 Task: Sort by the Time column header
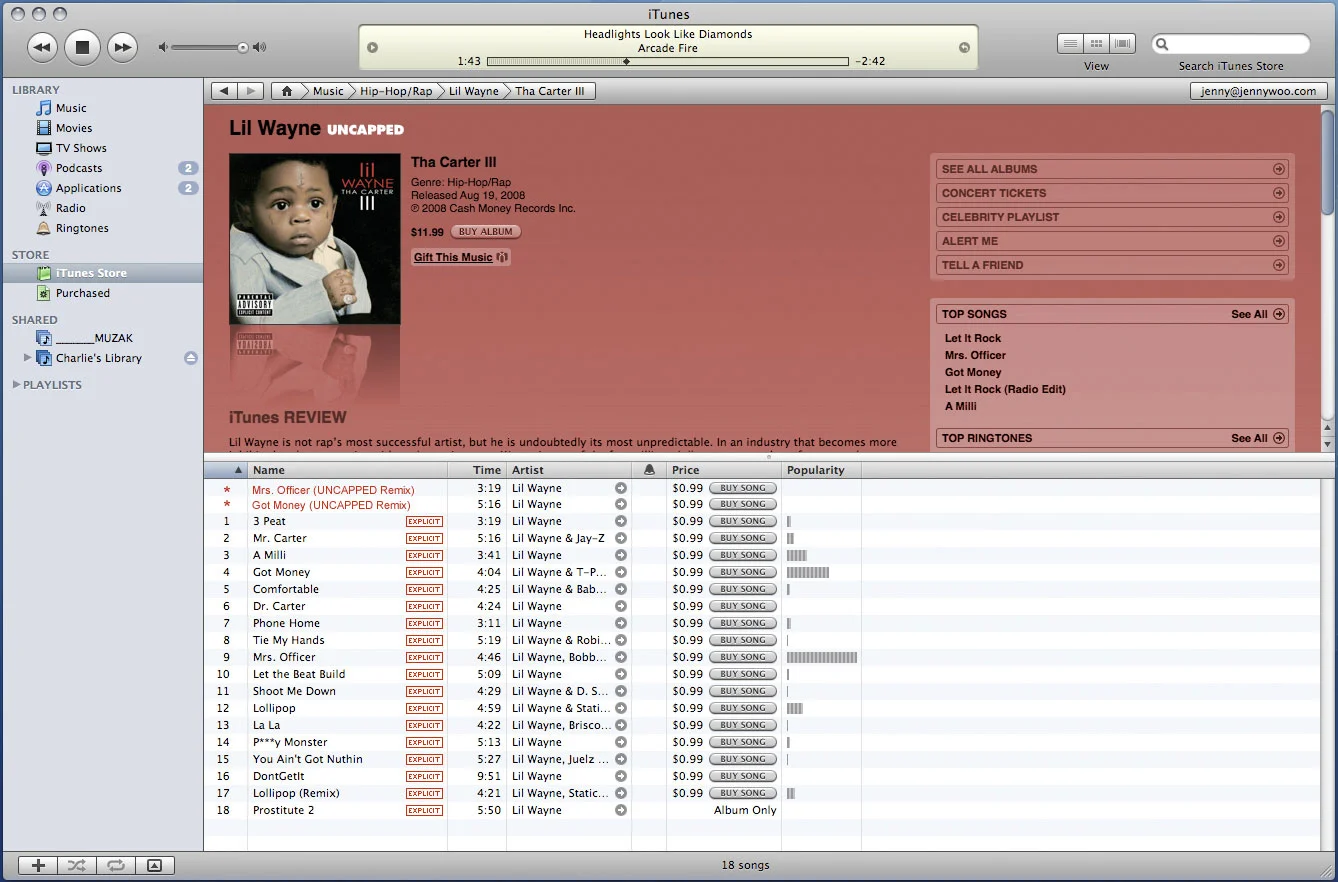point(477,470)
